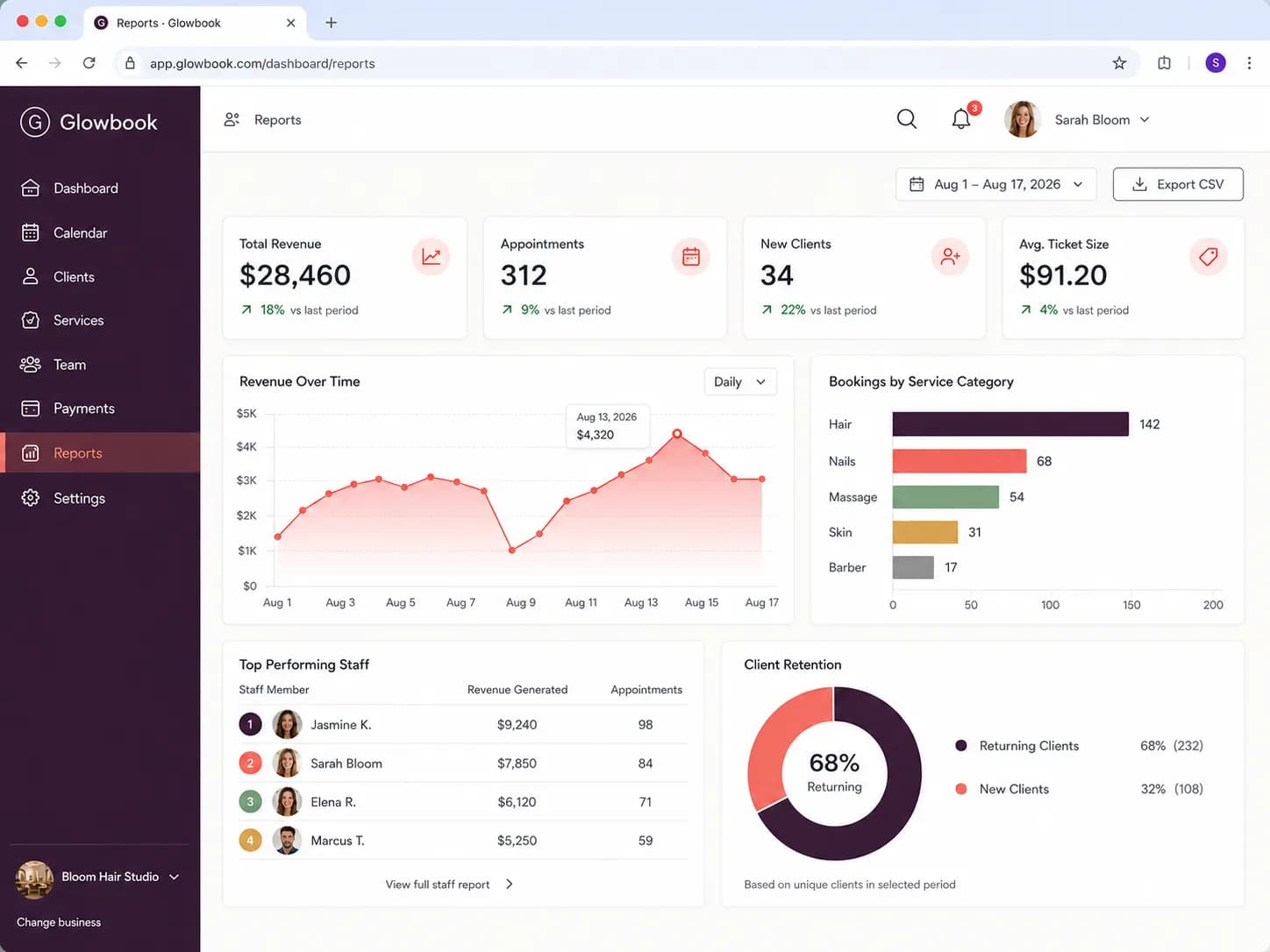Click the Reports header people icon
1270x952 pixels.
tap(232, 120)
